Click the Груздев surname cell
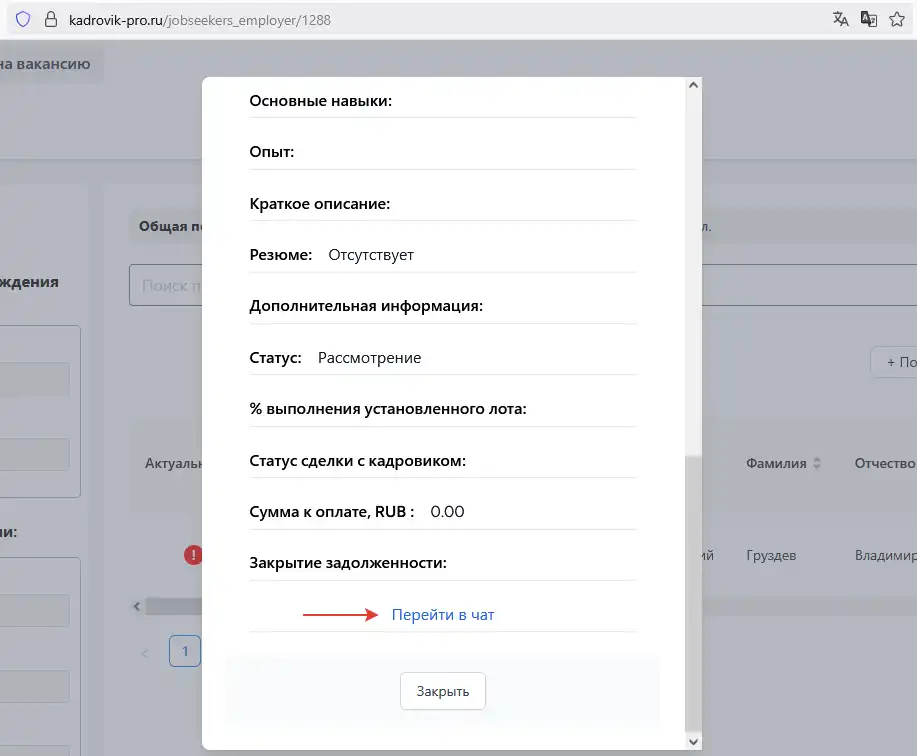 [771, 555]
